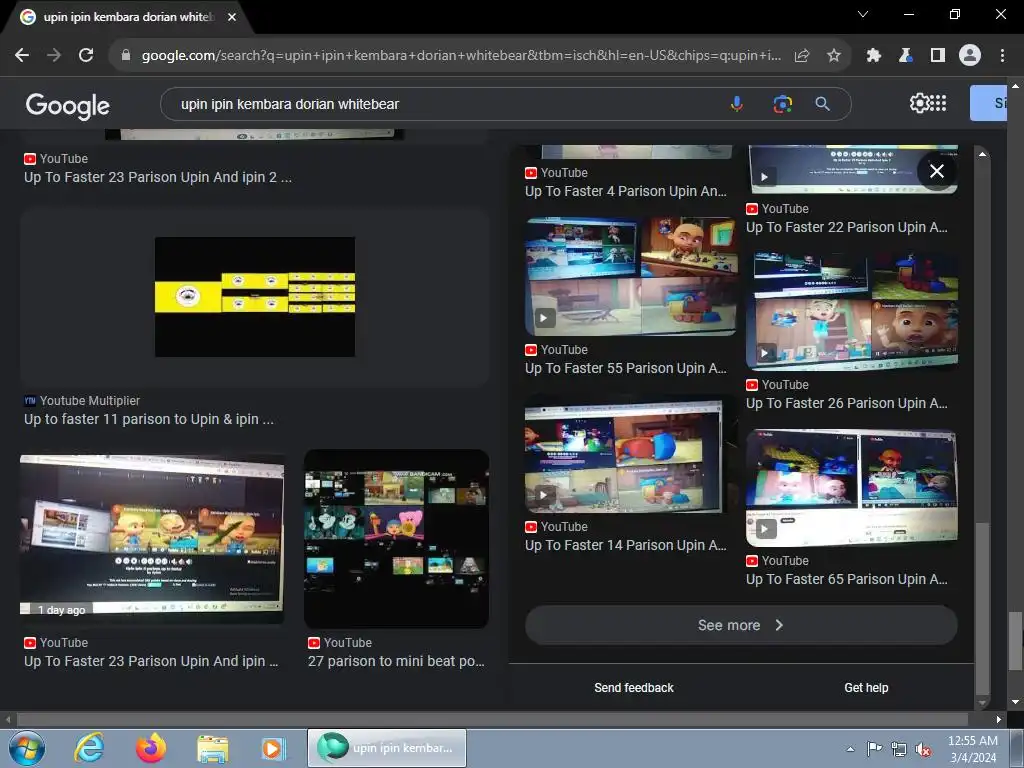Open Up To Faster 26 Parison thumbnail

[852, 312]
